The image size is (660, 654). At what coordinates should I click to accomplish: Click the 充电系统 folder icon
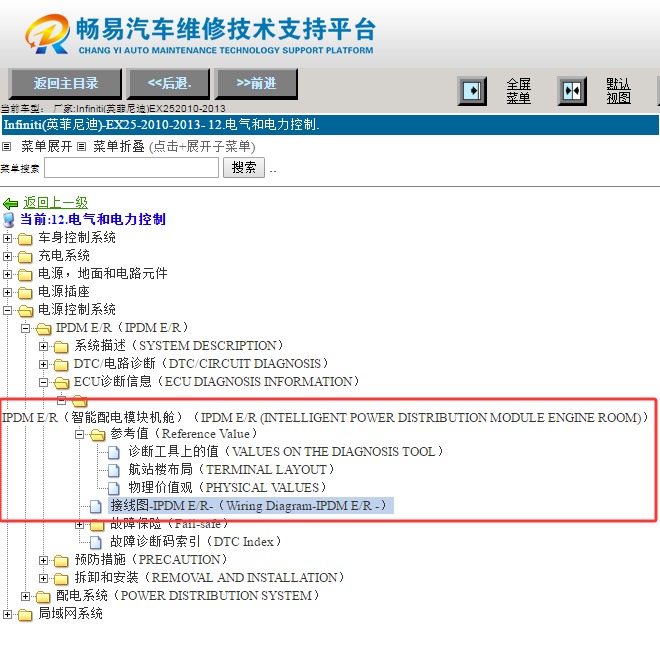point(25,257)
